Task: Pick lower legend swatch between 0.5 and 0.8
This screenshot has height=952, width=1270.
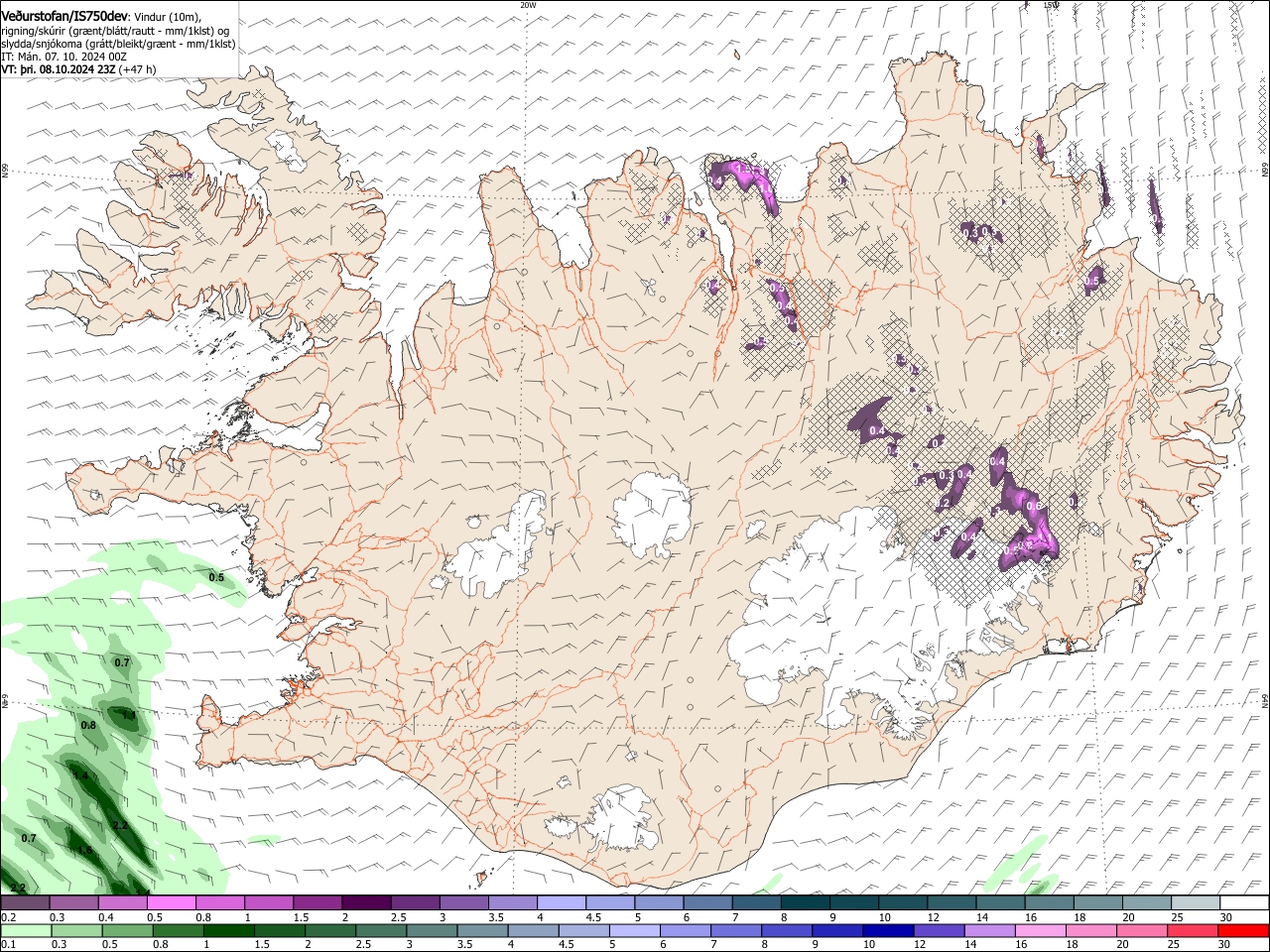Action: pos(127,931)
